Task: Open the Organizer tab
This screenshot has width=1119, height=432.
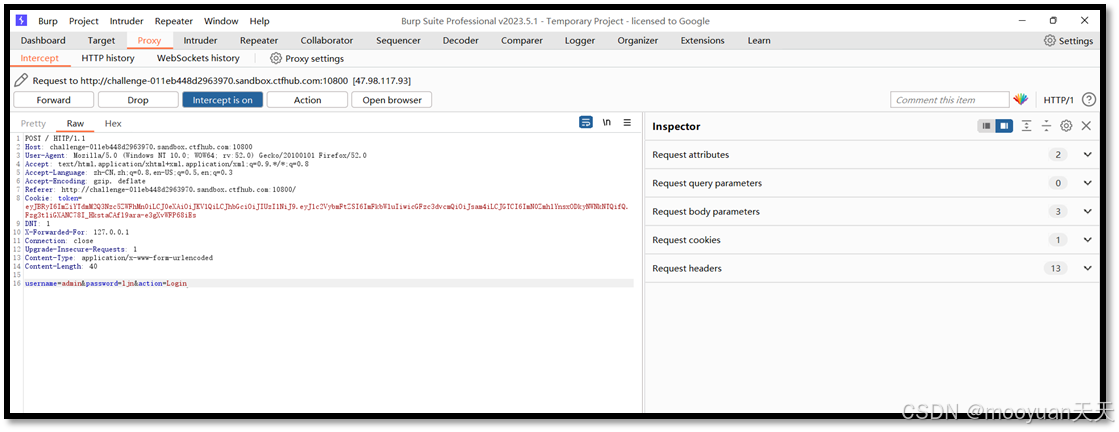Action: (638, 41)
